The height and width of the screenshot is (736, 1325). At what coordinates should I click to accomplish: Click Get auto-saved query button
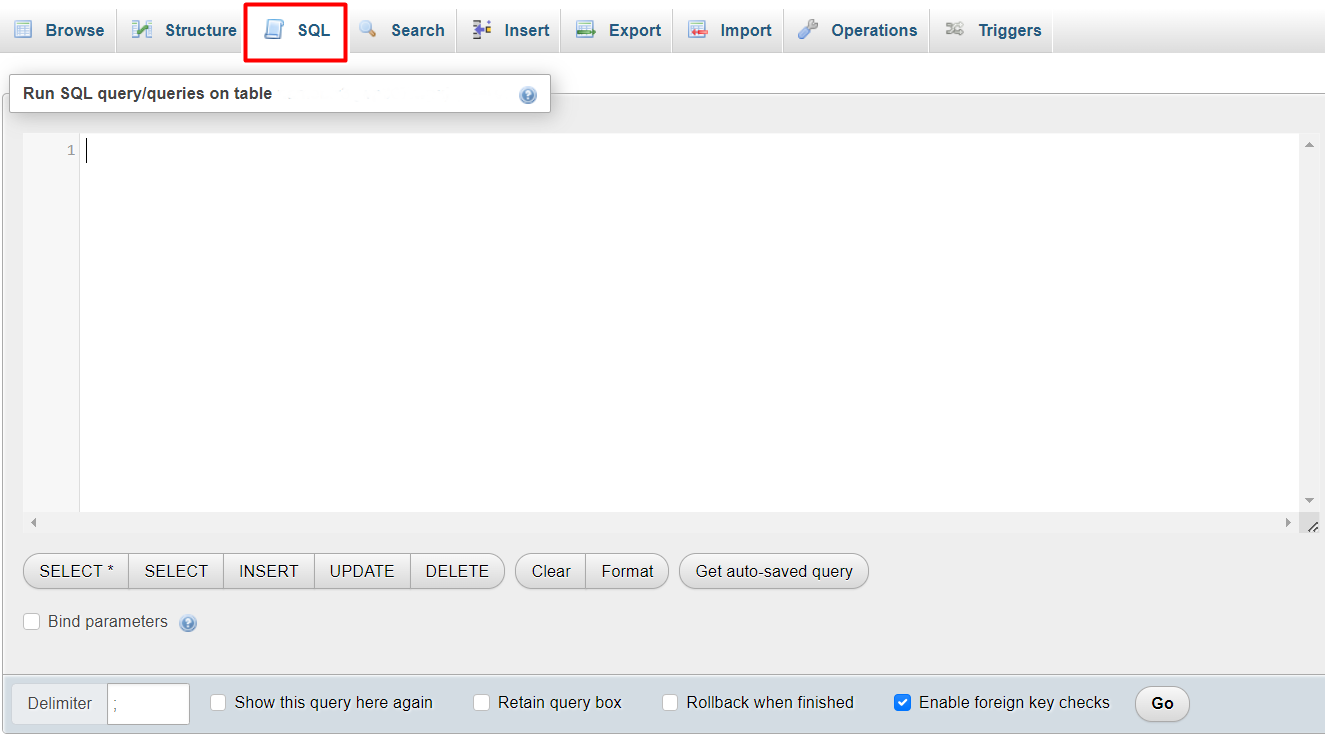click(774, 571)
